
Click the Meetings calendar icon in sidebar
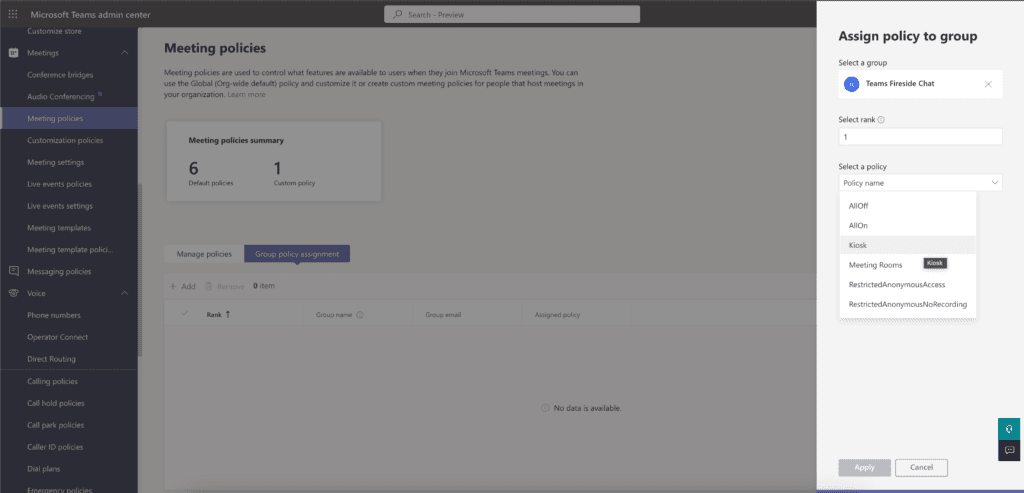(x=13, y=53)
